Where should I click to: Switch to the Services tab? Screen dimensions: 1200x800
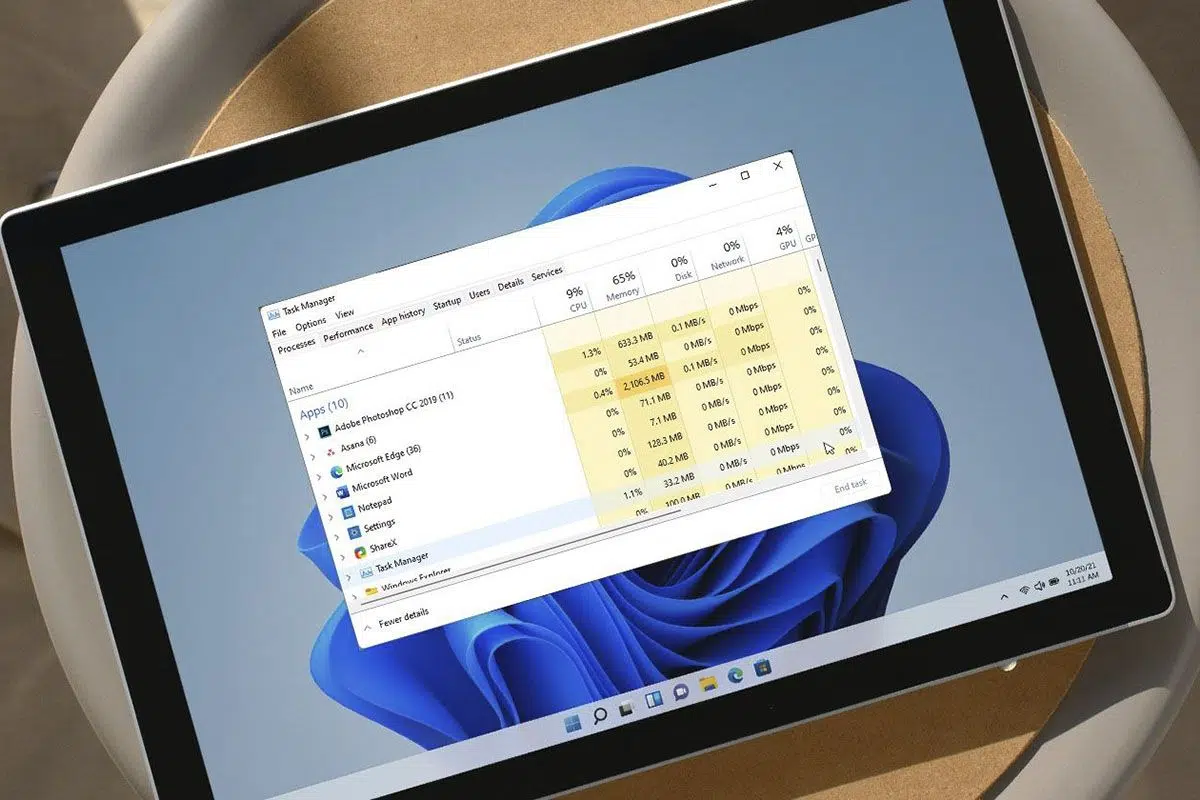pos(546,271)
